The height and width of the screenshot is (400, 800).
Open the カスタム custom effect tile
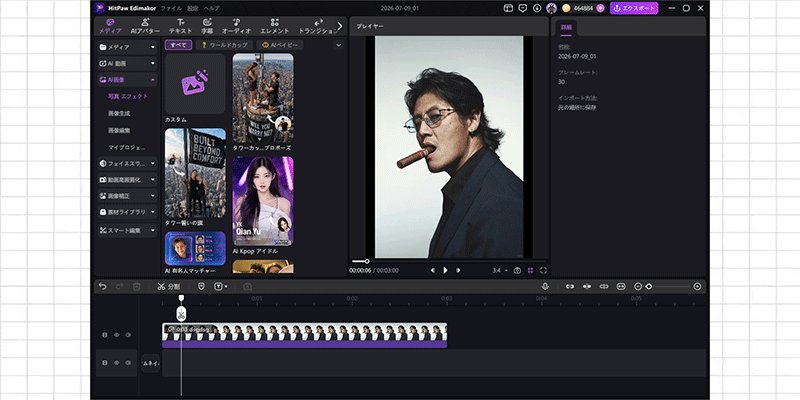pos(195,84)
